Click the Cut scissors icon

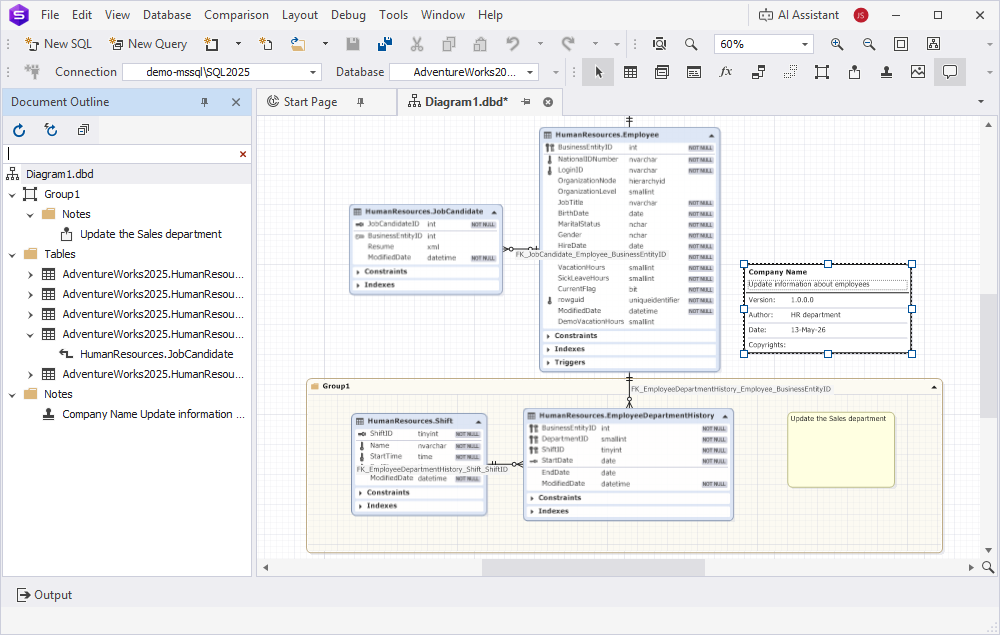416,44
